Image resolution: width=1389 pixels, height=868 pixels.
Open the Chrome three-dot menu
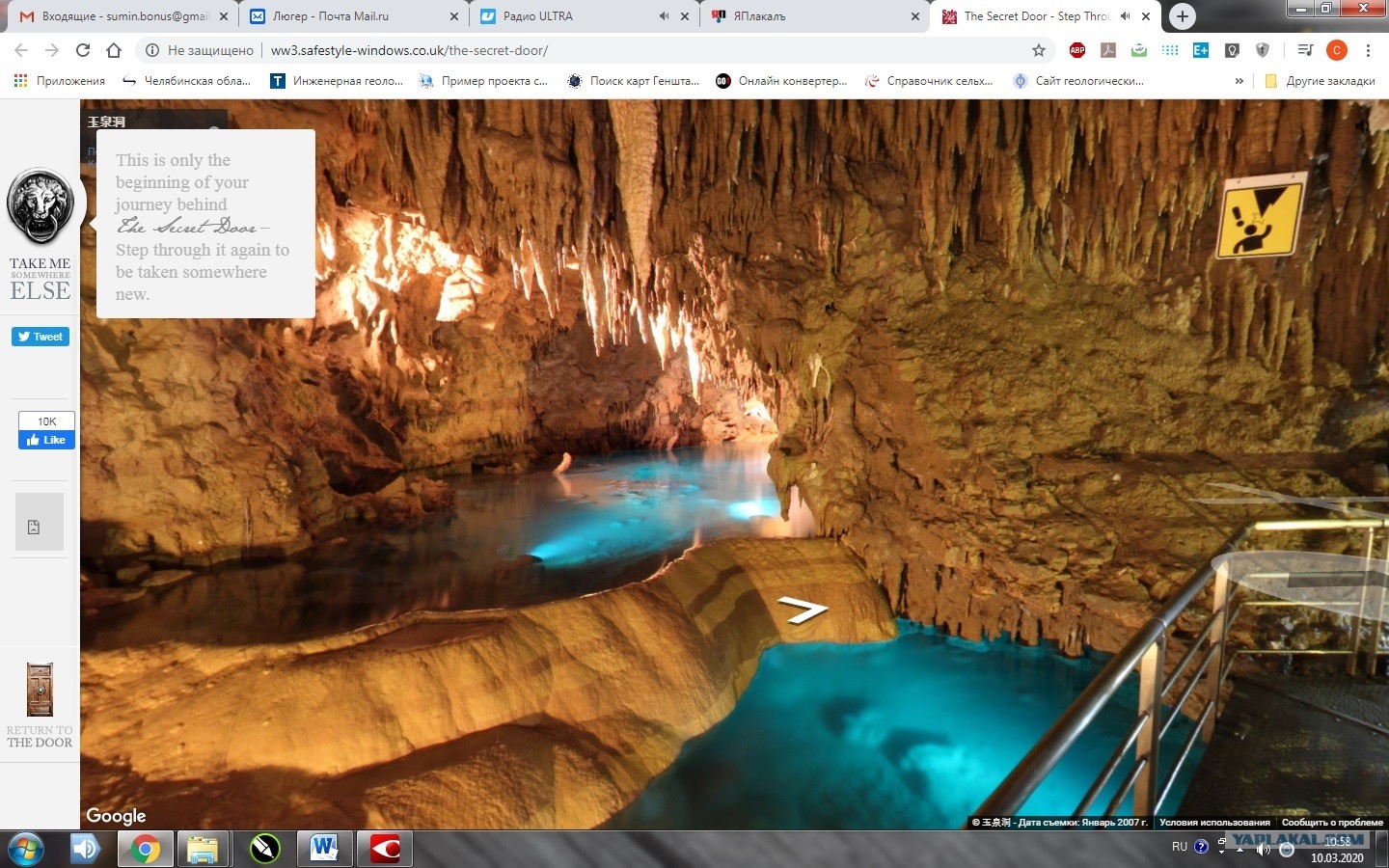click(1368, 50)
